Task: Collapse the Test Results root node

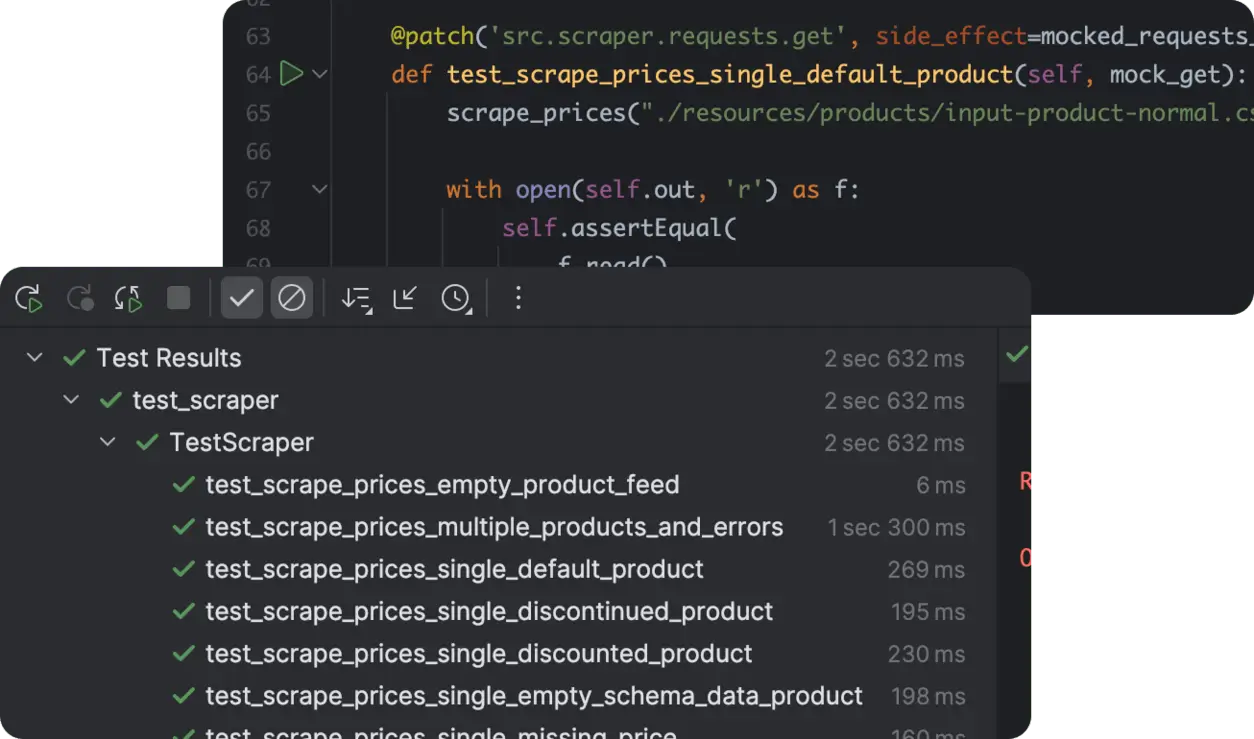Action: tap(33, 357)
